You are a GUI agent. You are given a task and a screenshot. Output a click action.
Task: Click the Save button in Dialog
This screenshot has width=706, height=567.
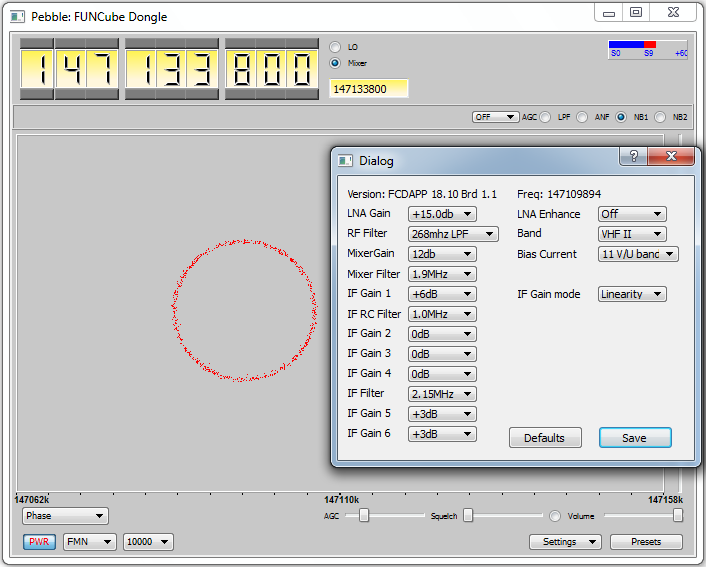tap(635, 438)
